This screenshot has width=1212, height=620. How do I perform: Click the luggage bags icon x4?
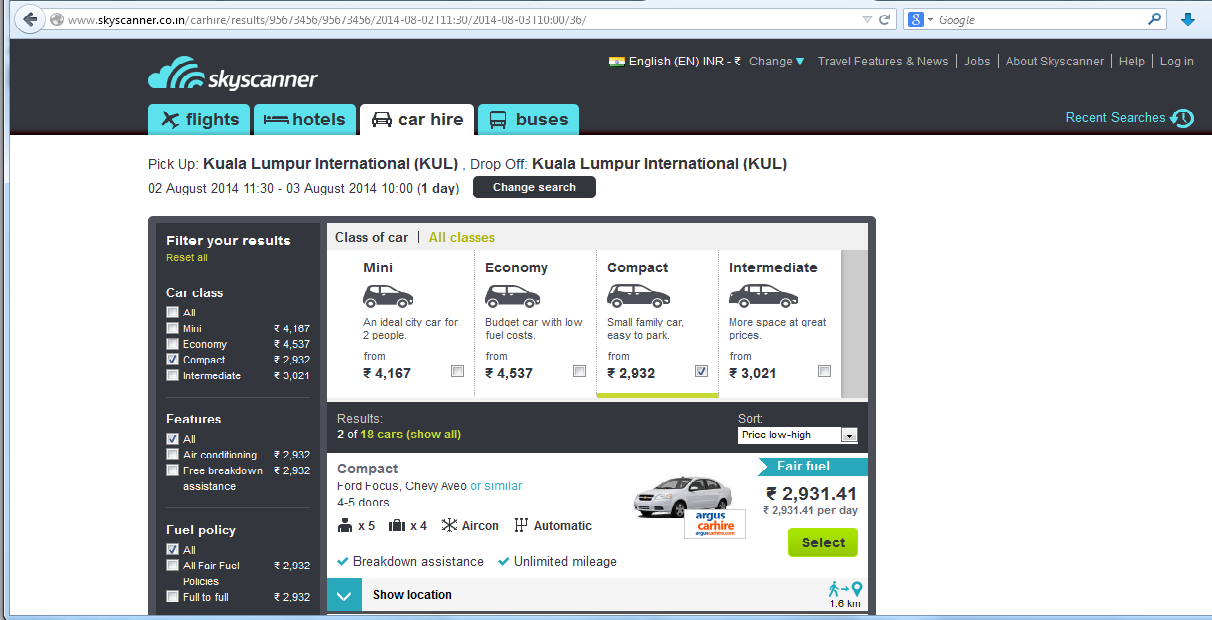[397, 526]
